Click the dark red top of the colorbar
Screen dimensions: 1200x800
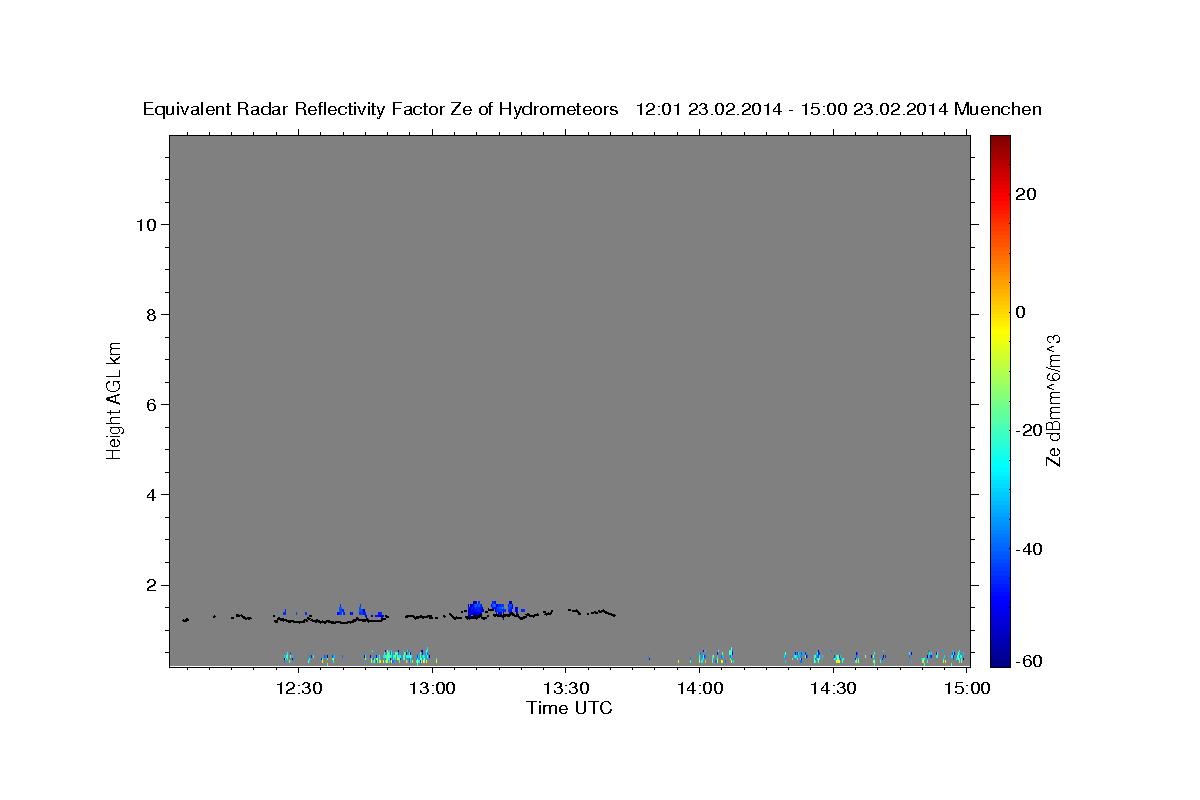999,145
